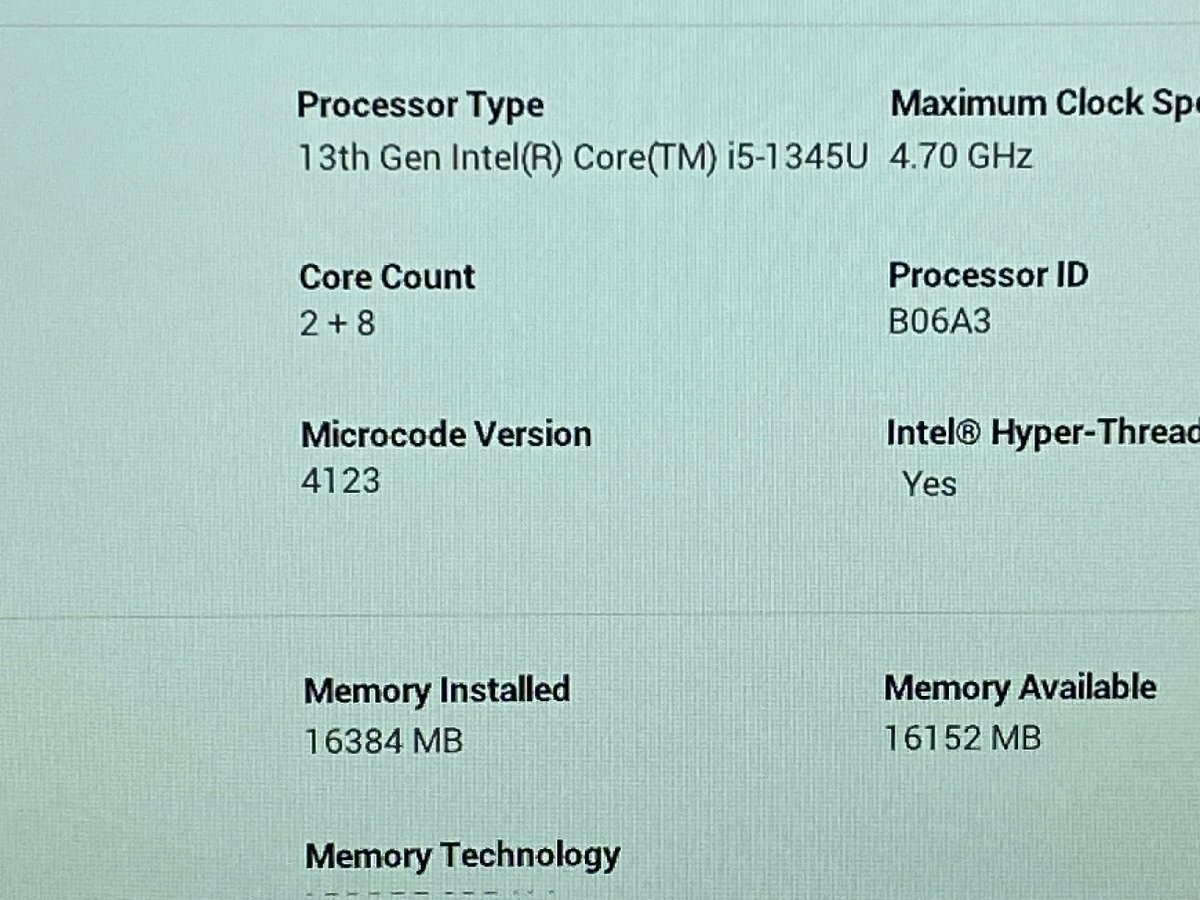Click the Processor ID heading
This screenshot has height=900, width=1200.
point(988,275)
